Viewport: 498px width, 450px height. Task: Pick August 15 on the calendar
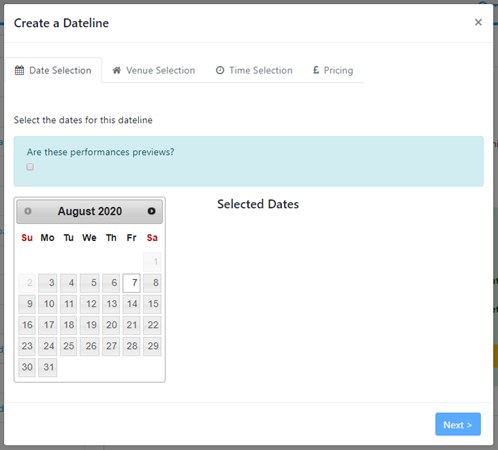click(x=152, y=304)
